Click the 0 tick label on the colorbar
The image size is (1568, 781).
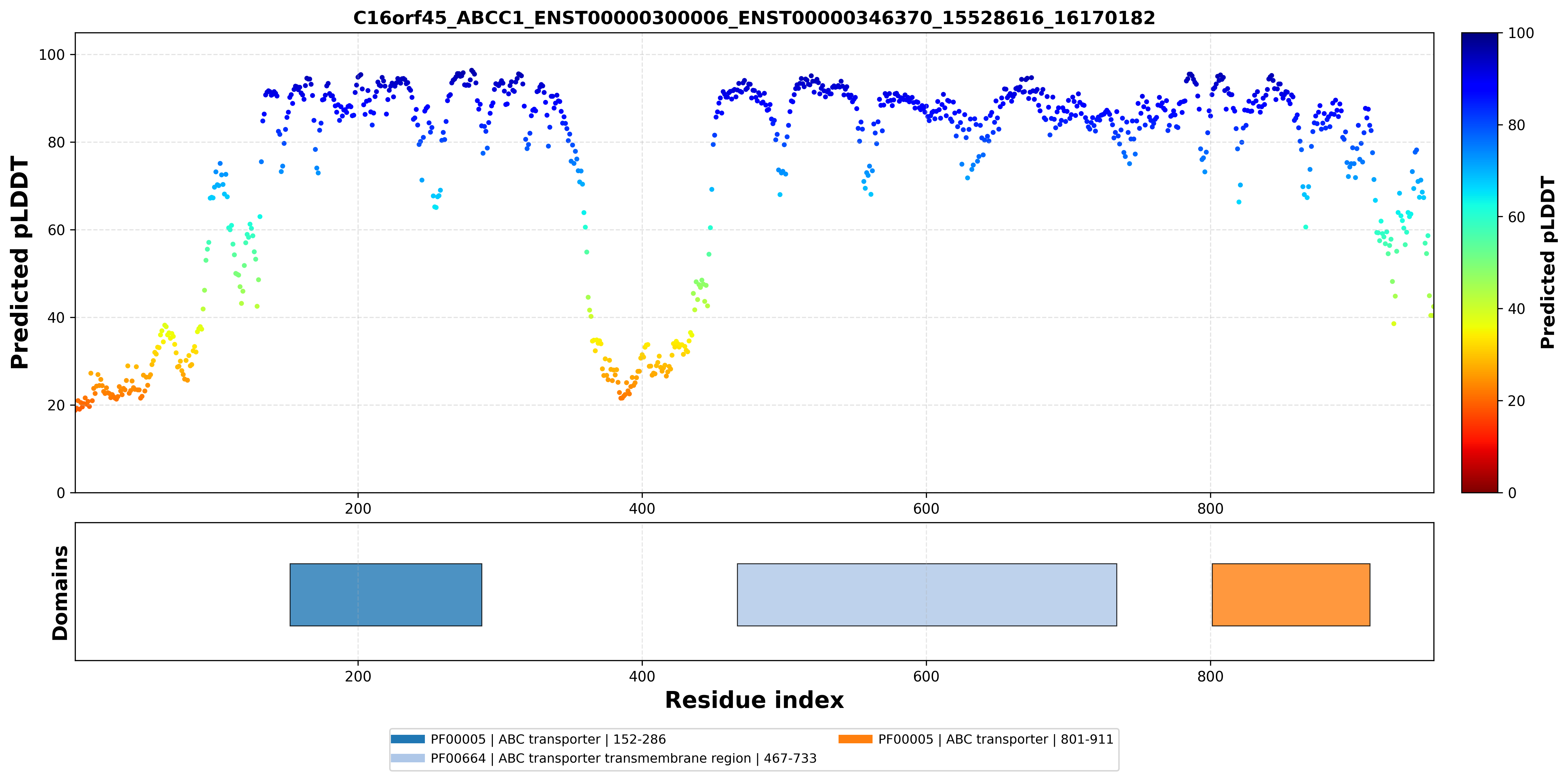pos(1512,493)
